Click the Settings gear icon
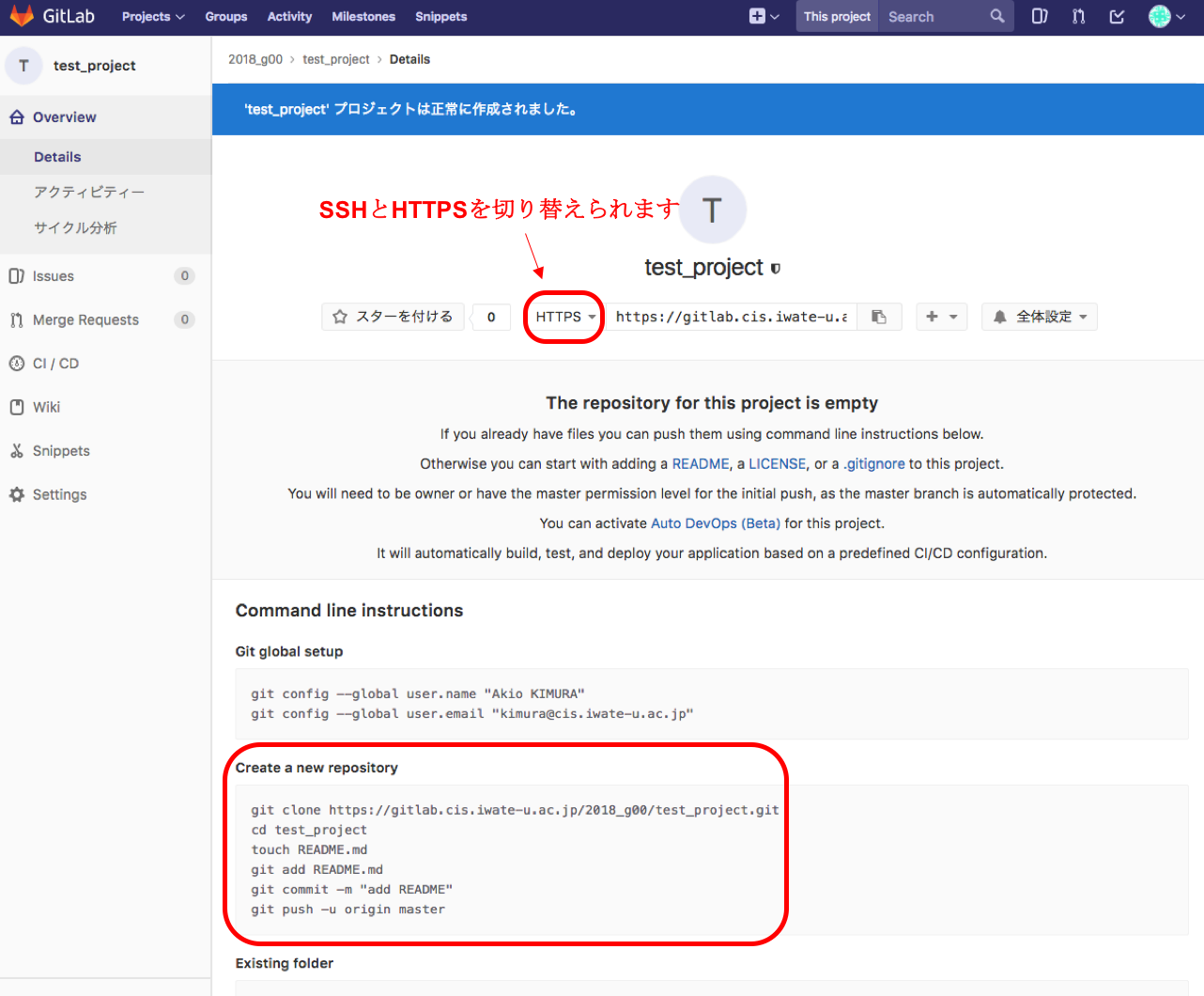Screen dimensions: 1204x996 [x=17, y=494]
